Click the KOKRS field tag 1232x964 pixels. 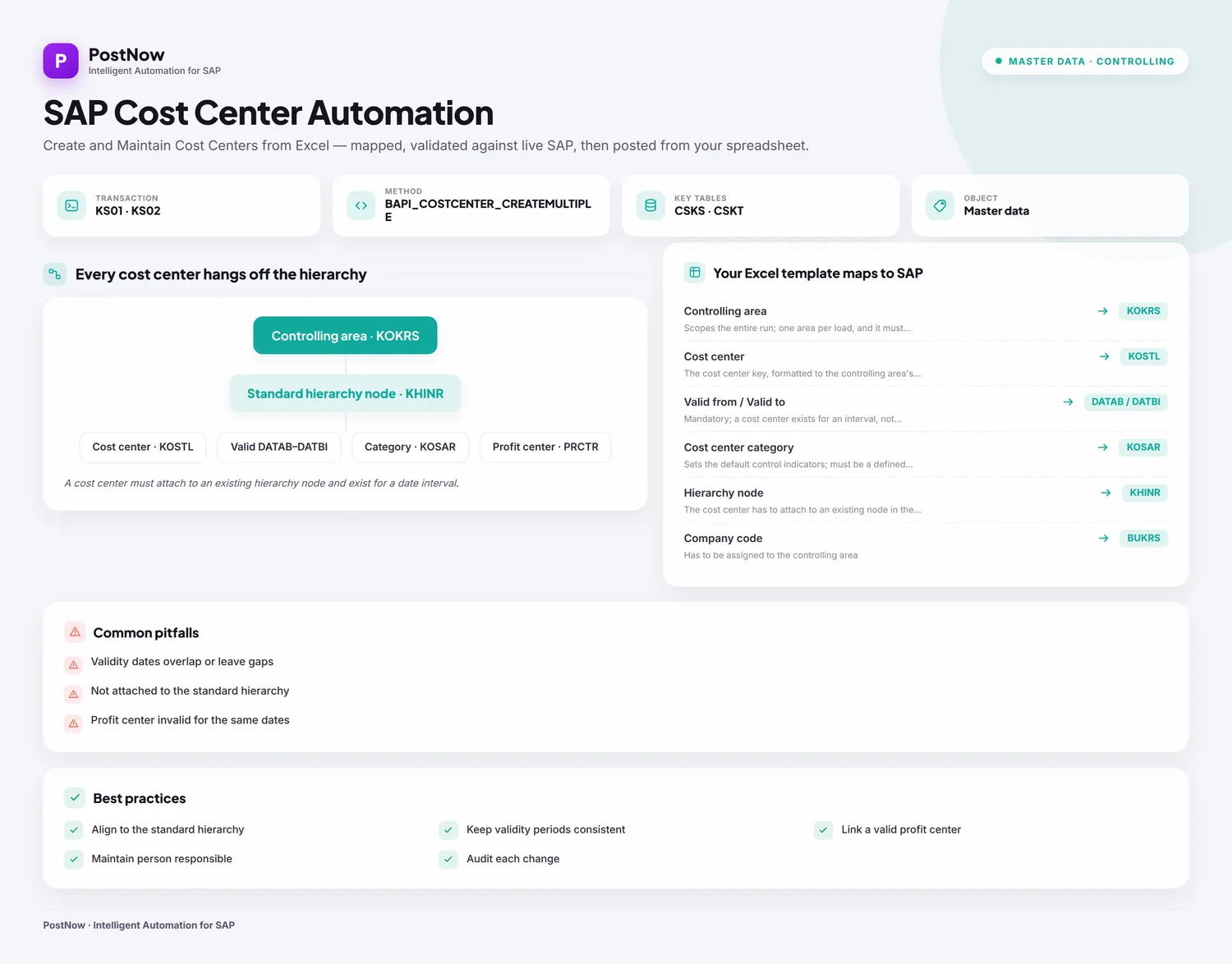tap(1143, 311)
